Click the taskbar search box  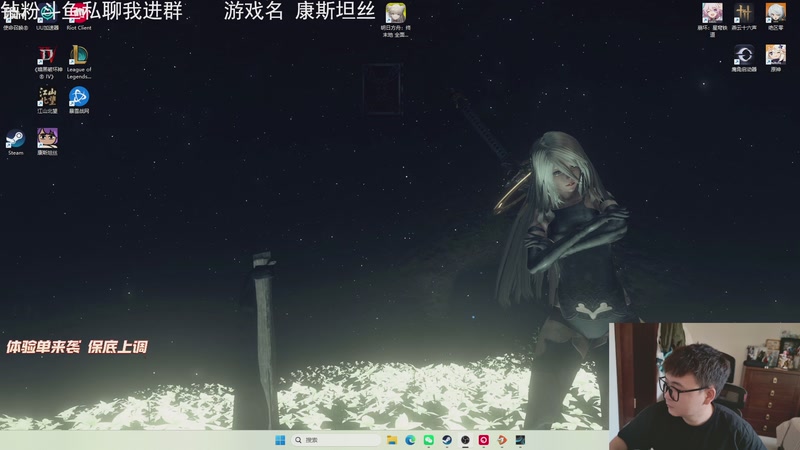point(336,440)
